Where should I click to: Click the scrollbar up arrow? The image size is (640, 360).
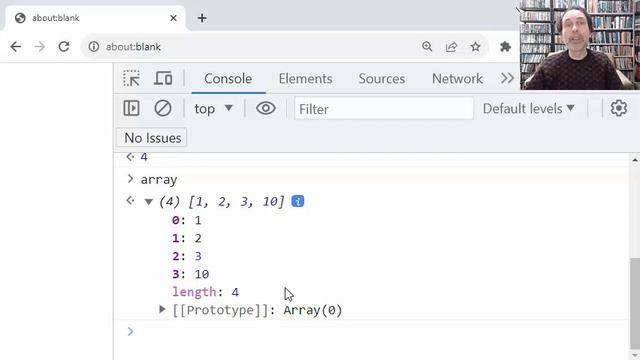(635, 160)
